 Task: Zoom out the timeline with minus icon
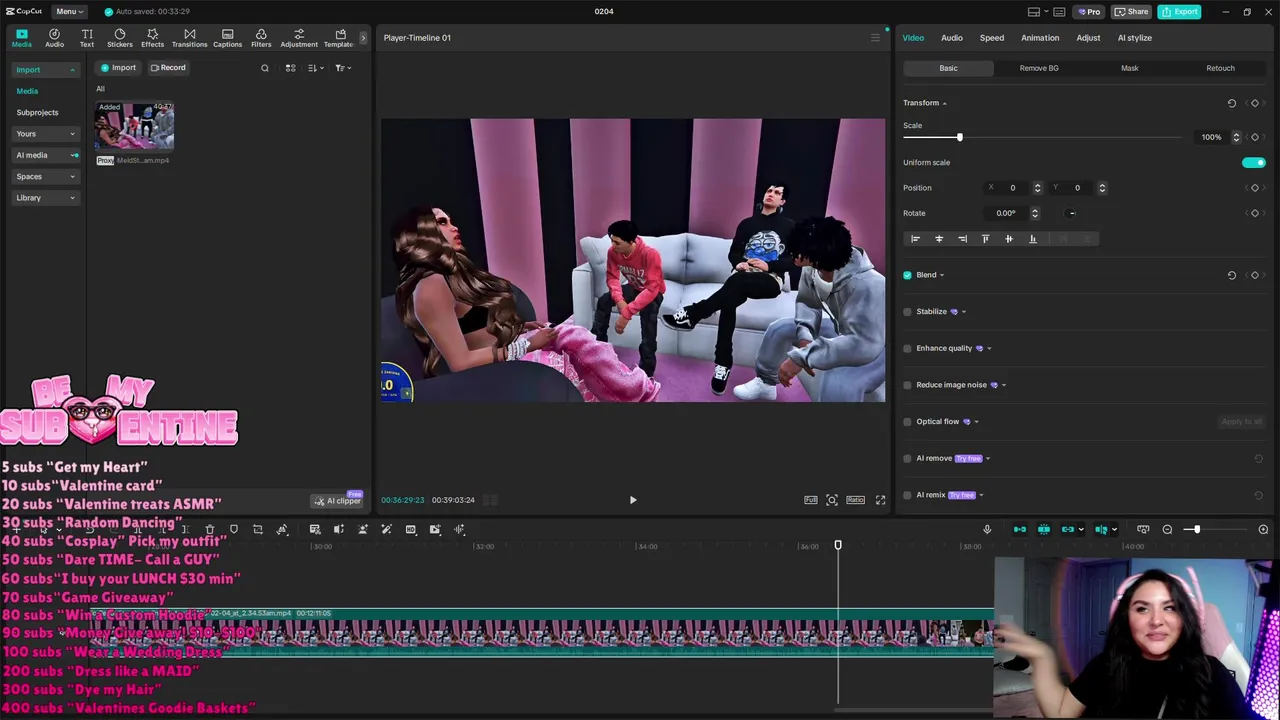(1167, 529)
